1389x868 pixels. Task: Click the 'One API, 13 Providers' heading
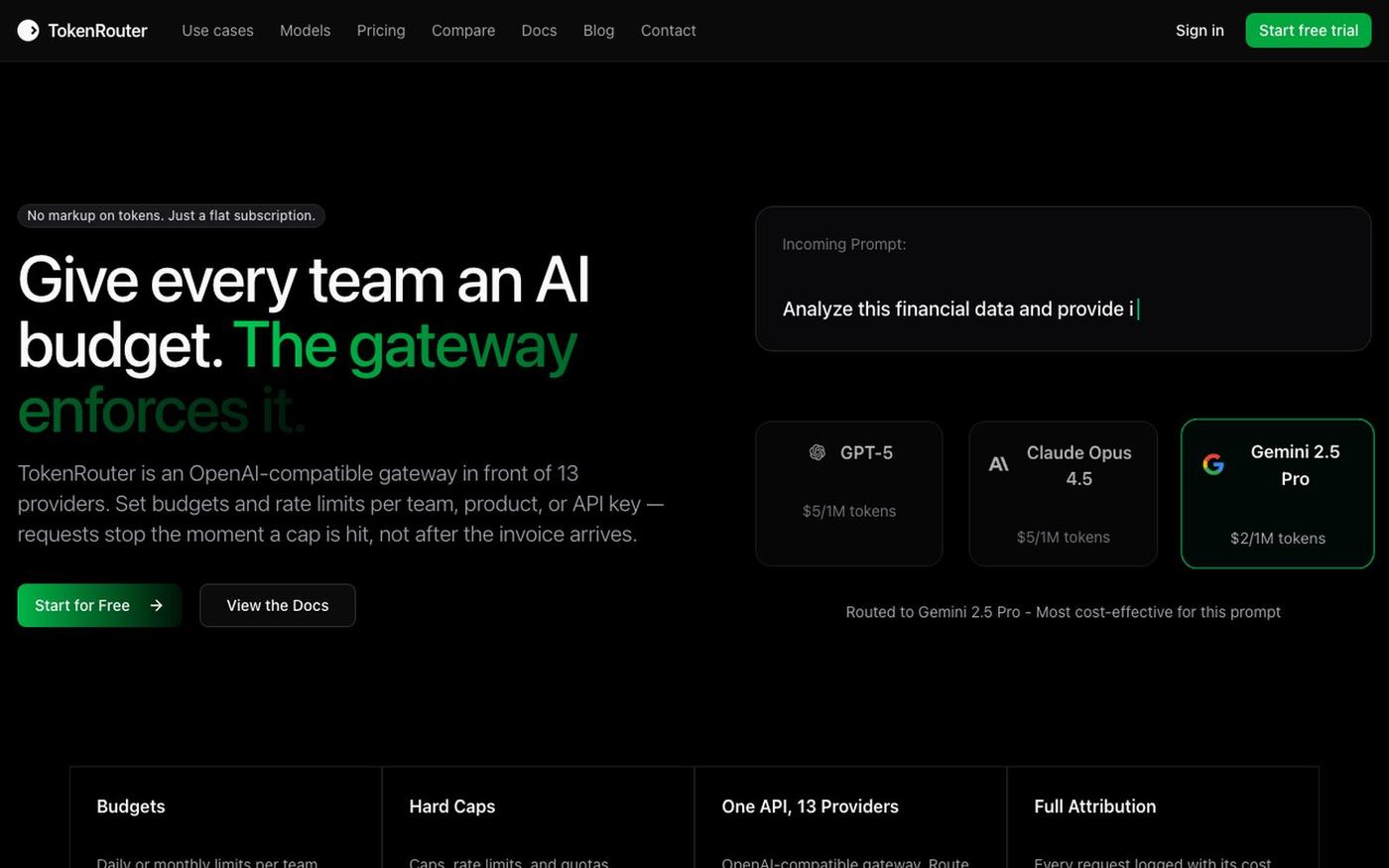pyautogui.click(x=810, y=806)
